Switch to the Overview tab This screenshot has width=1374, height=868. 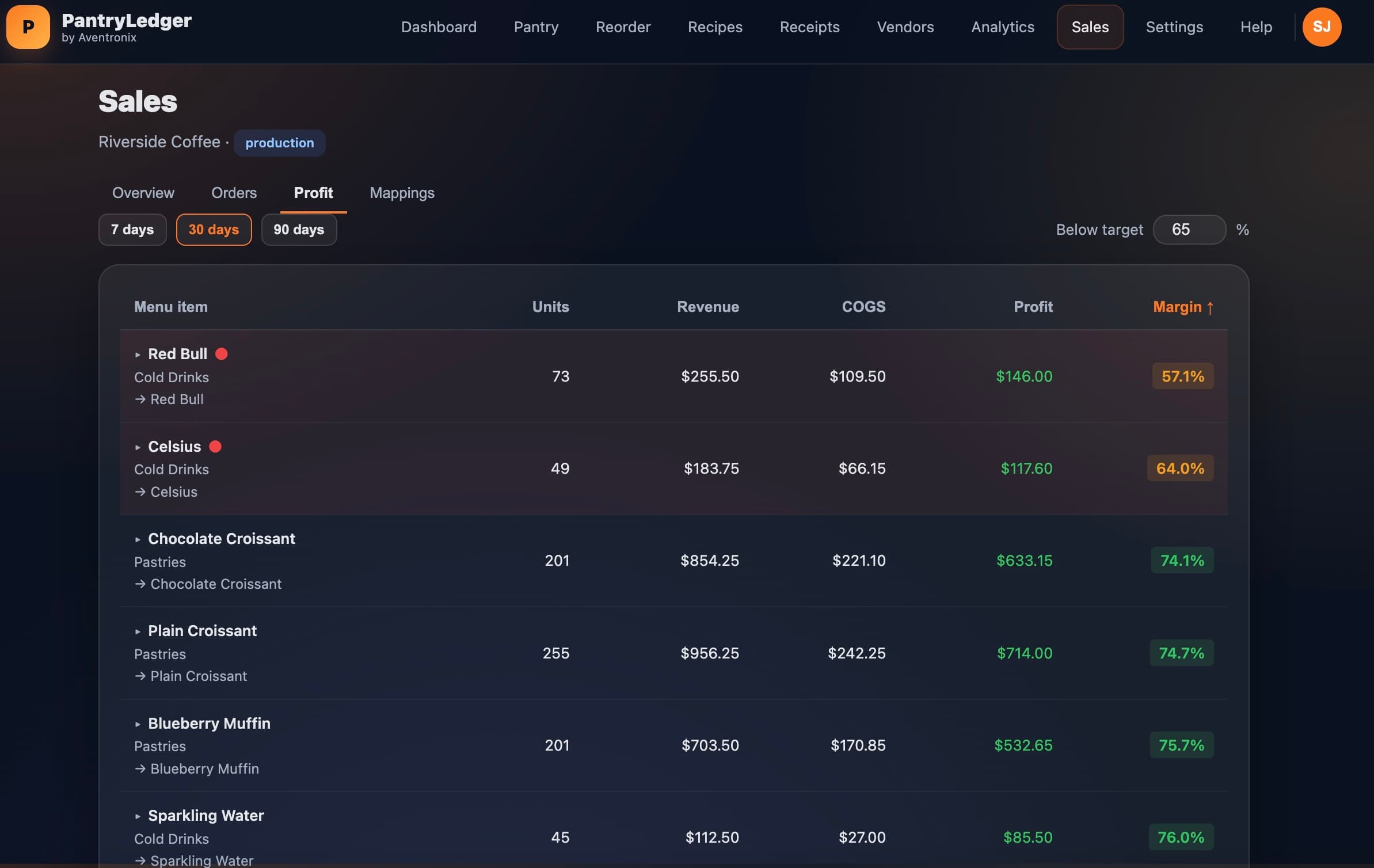pyautogui.click(x=143, y=193)
